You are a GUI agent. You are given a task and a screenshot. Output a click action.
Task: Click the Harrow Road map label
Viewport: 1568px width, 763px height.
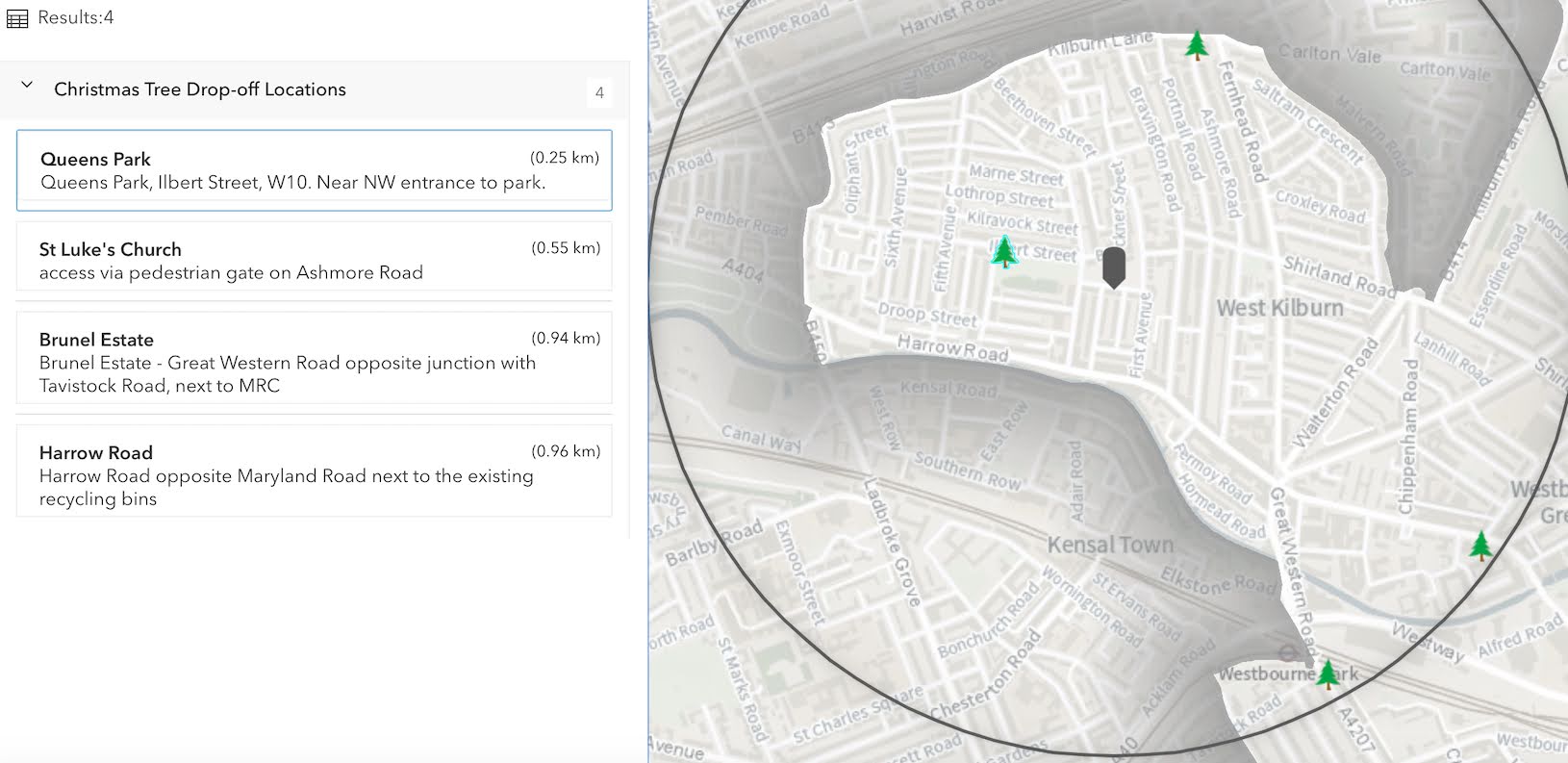point(952,348)
